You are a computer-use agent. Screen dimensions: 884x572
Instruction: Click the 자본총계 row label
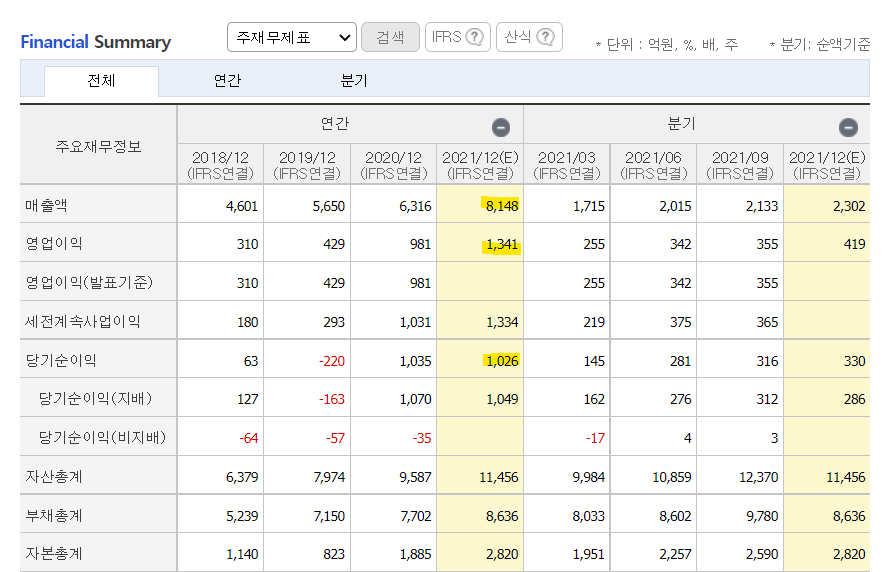coord(54,553)
